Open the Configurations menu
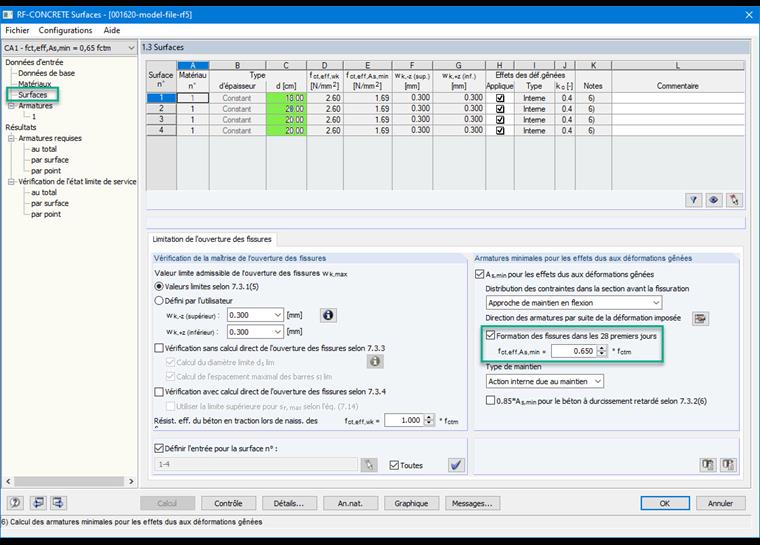This screenshot has width=760, height=545. [65, 30]
